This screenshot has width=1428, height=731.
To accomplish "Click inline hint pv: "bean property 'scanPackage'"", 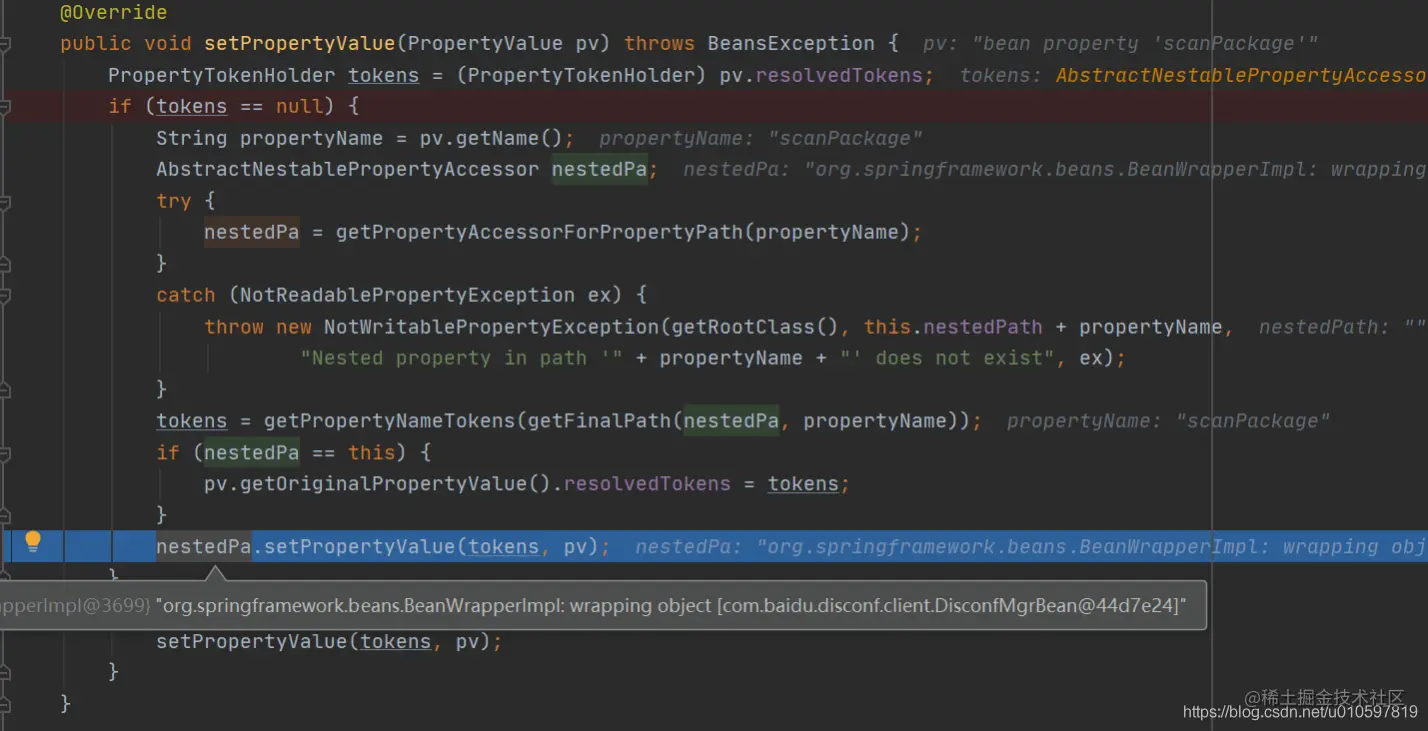I will [1120, 44].
